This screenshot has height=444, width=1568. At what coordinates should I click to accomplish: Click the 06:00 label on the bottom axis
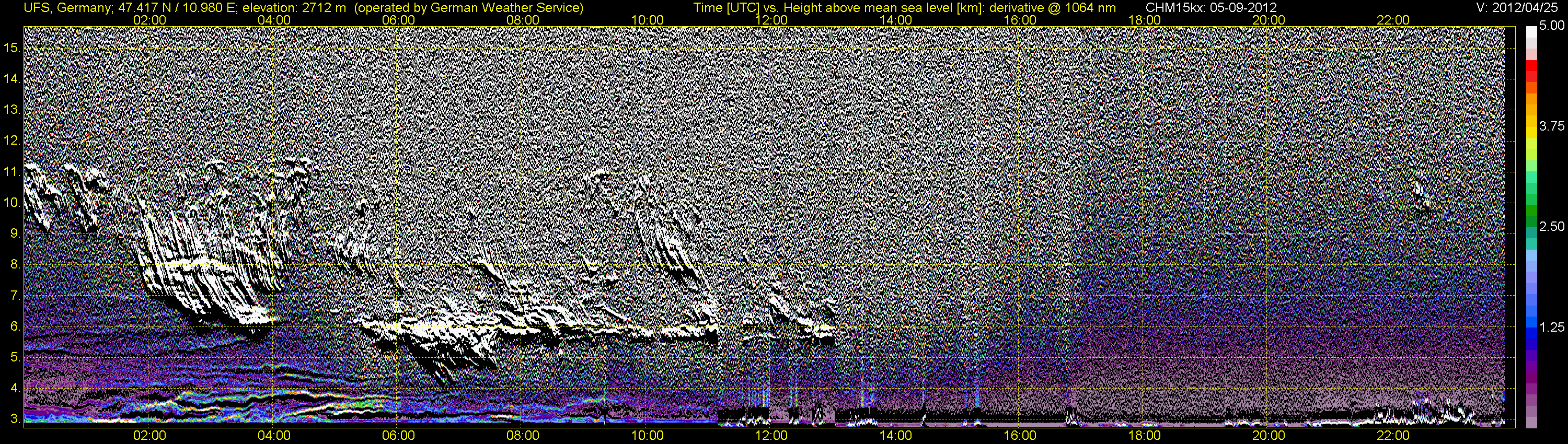point(399,436)
